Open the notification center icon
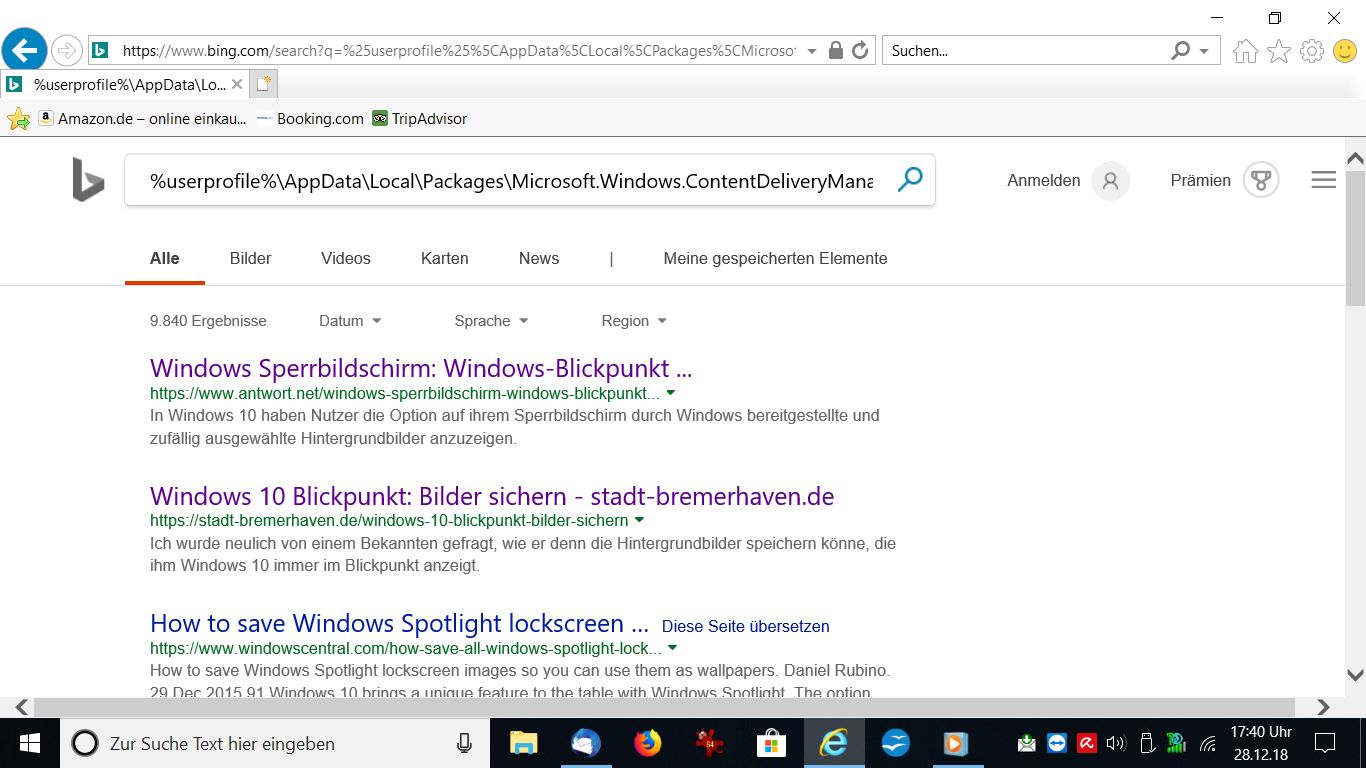Viewport: 1366px width, 768px height. tap(1325, 743)
